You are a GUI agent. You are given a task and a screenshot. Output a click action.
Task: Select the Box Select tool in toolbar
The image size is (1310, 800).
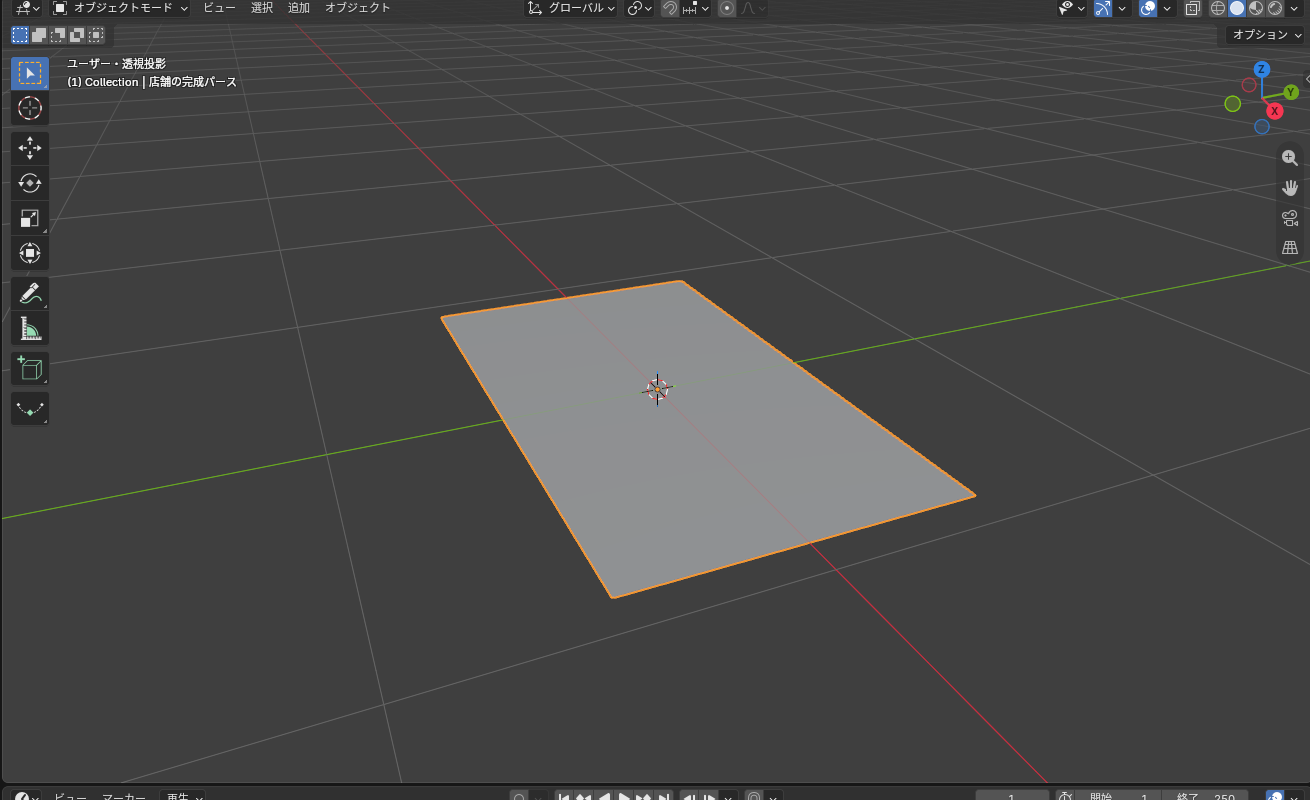30,74
